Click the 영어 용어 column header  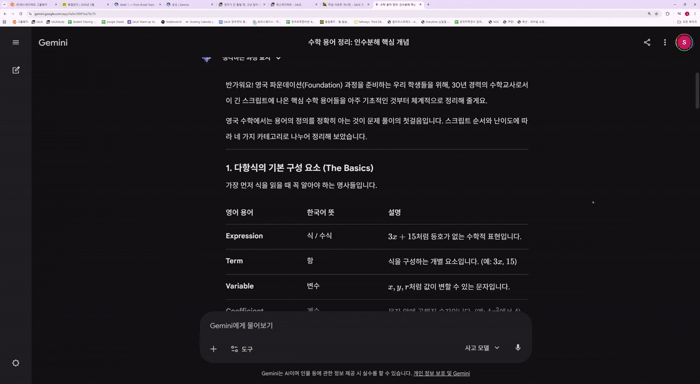click(239, 213)
